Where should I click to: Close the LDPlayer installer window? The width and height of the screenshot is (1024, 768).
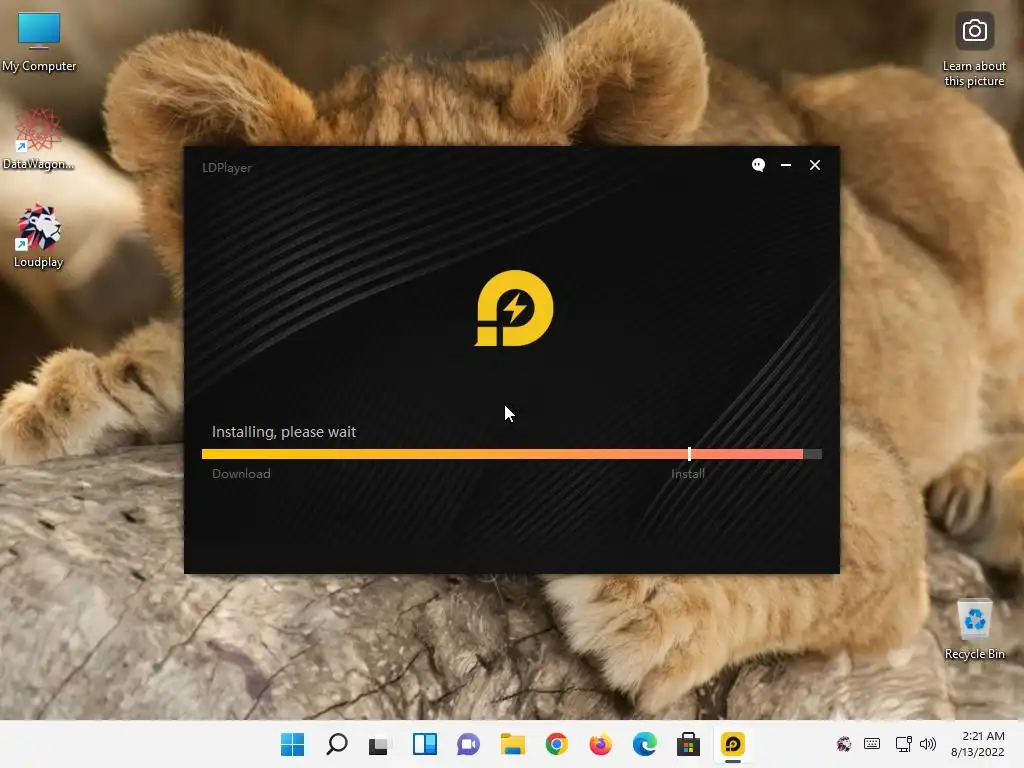point(814,165)
